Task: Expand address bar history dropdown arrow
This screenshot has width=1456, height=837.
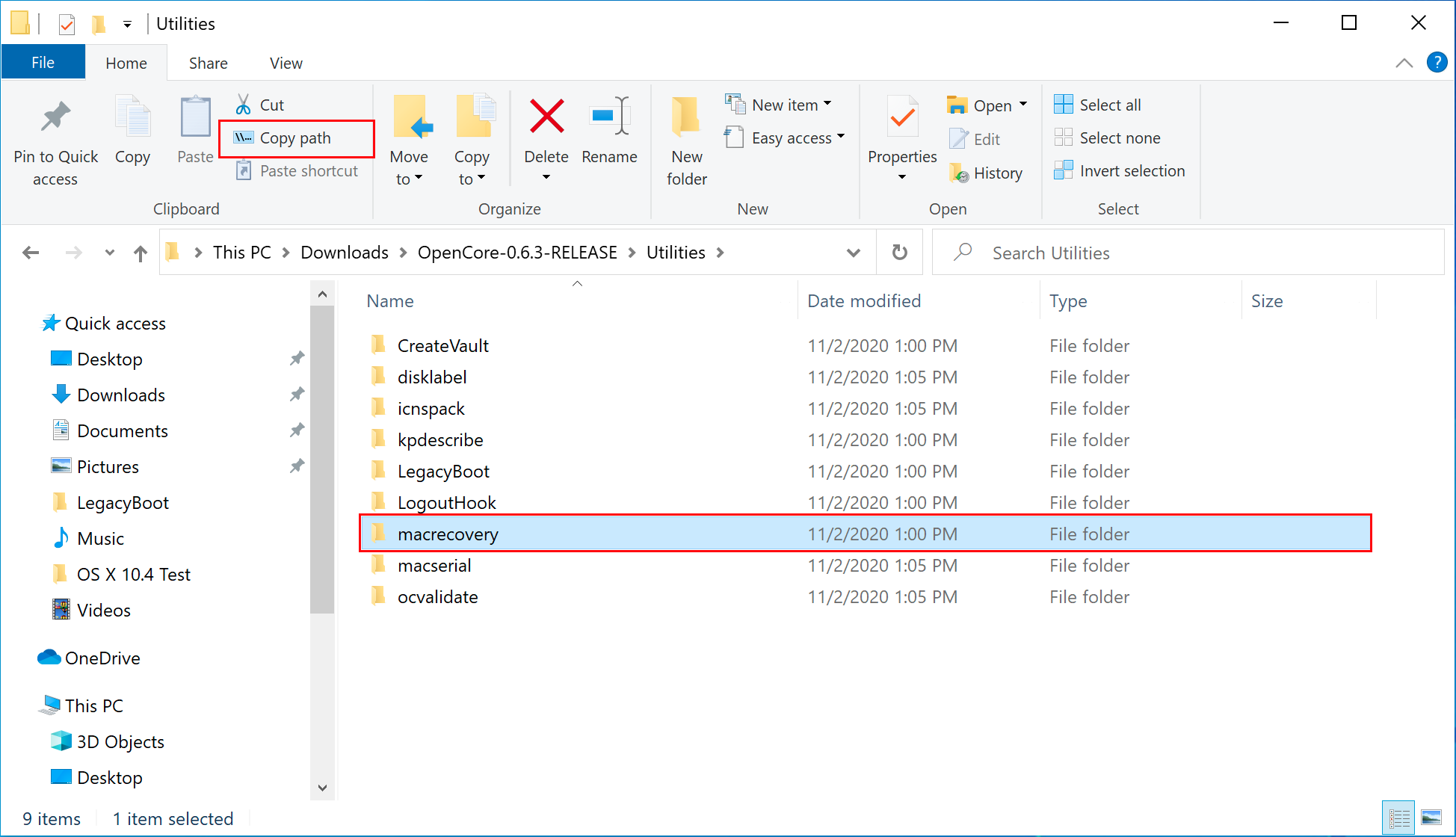Action: tap(853, 253)
